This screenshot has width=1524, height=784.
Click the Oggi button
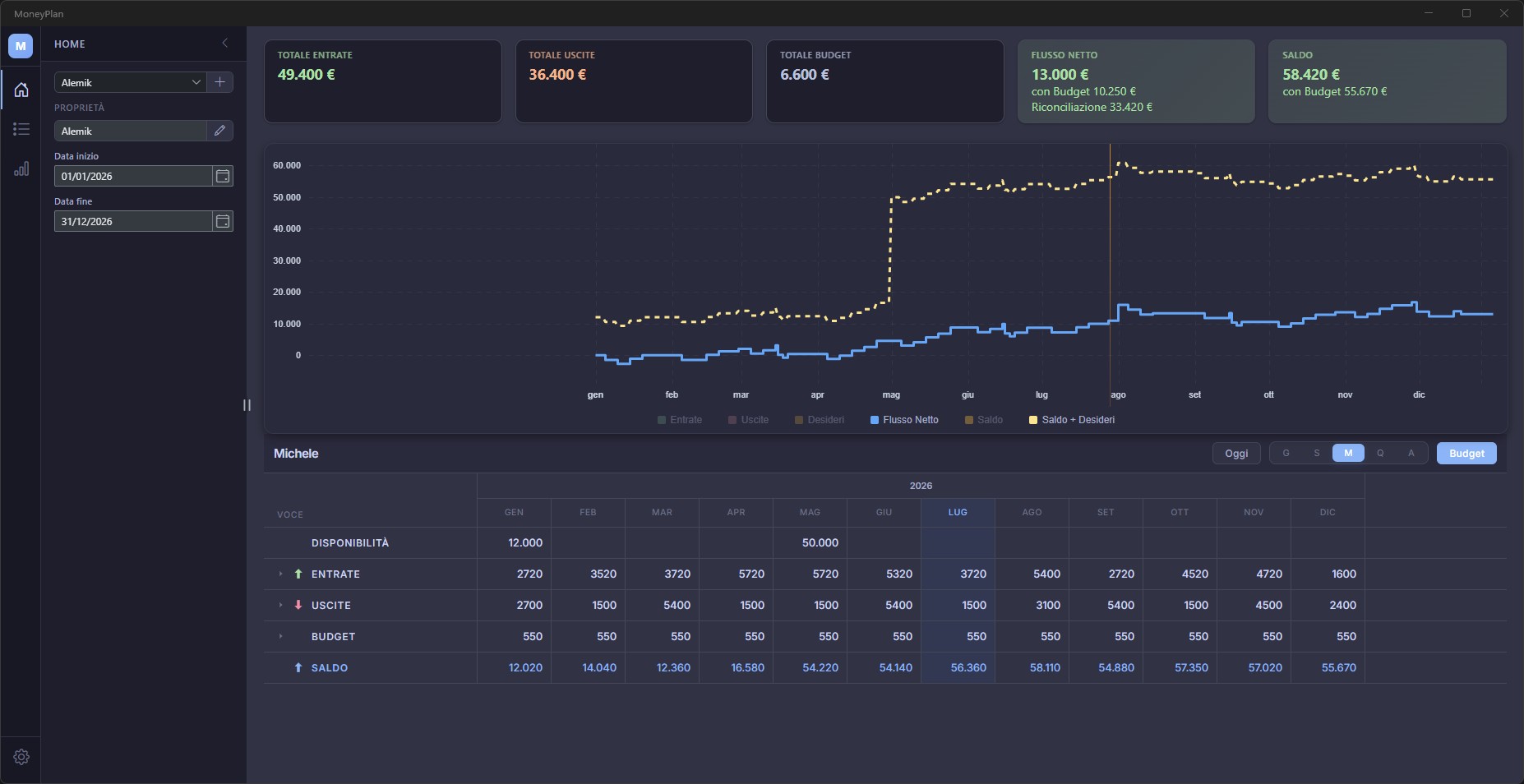pos(1236,454)
